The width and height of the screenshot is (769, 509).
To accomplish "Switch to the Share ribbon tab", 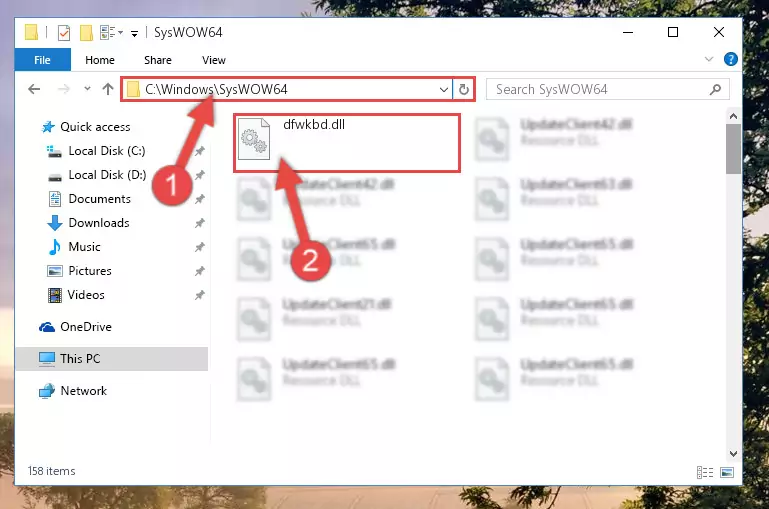I will (x=157, y=60).
